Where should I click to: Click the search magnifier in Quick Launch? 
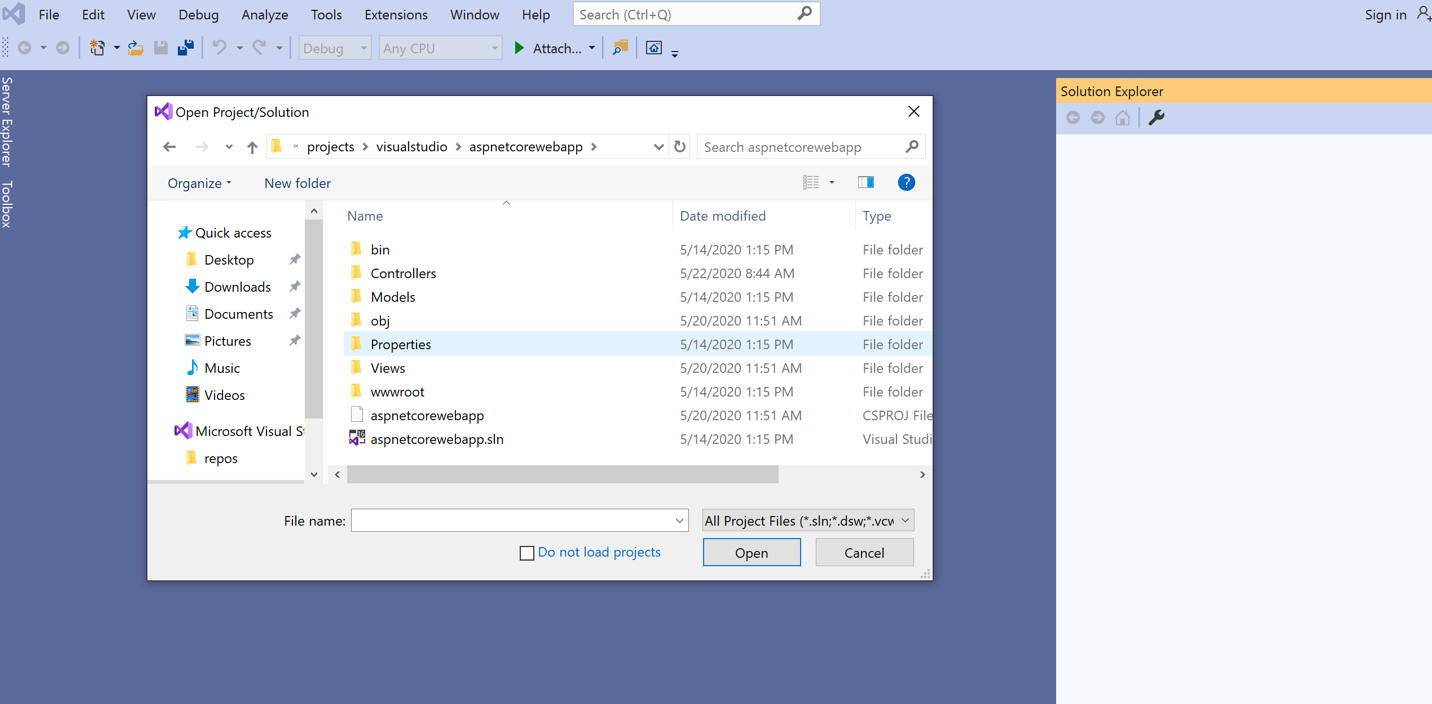click(805, 14)
